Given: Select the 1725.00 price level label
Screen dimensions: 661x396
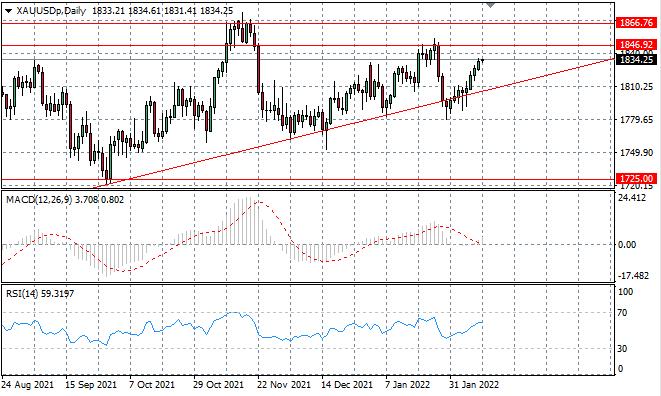Looking at the screenshot, I should 637,179.
